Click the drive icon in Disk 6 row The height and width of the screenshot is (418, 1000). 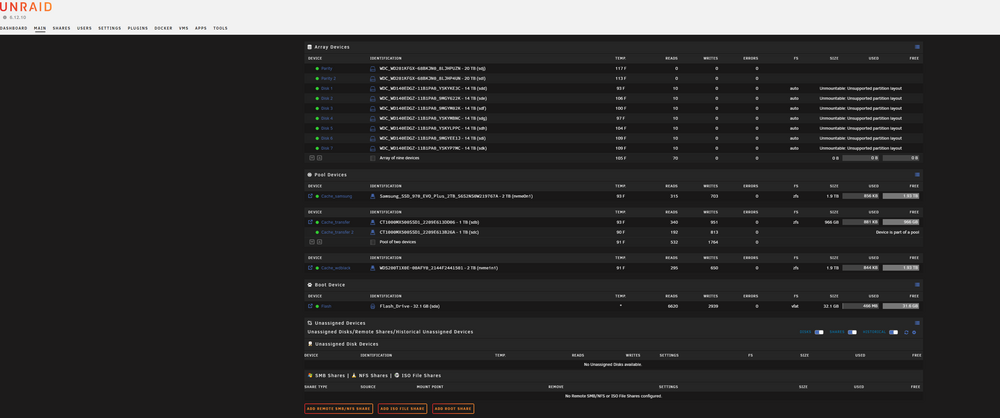click(x=373, y=138)
